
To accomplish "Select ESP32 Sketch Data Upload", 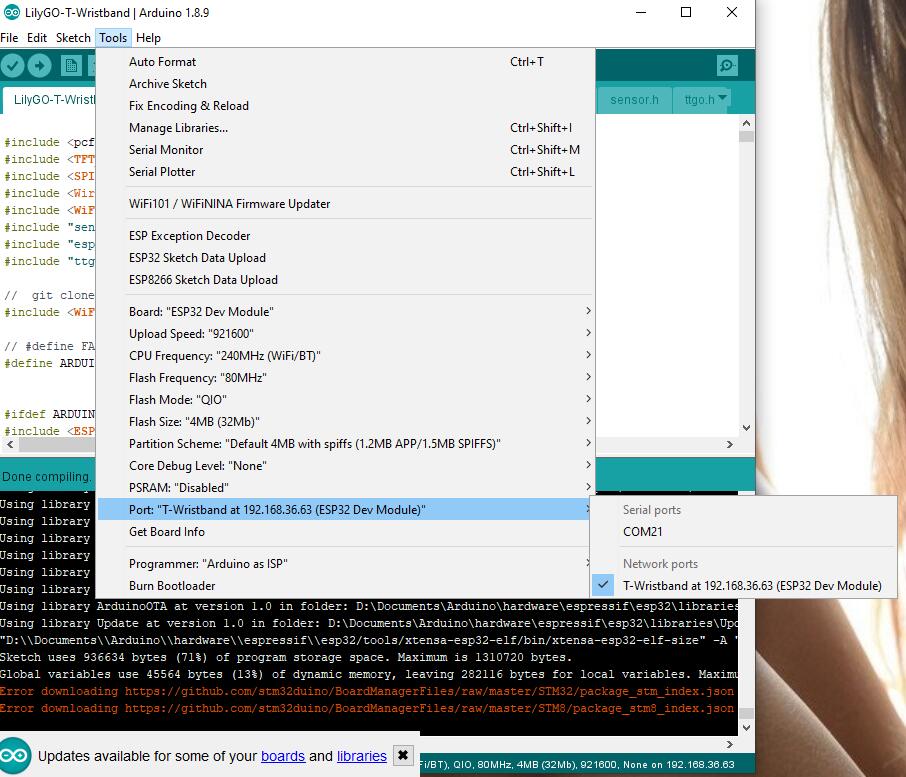I will pos(346,257).
